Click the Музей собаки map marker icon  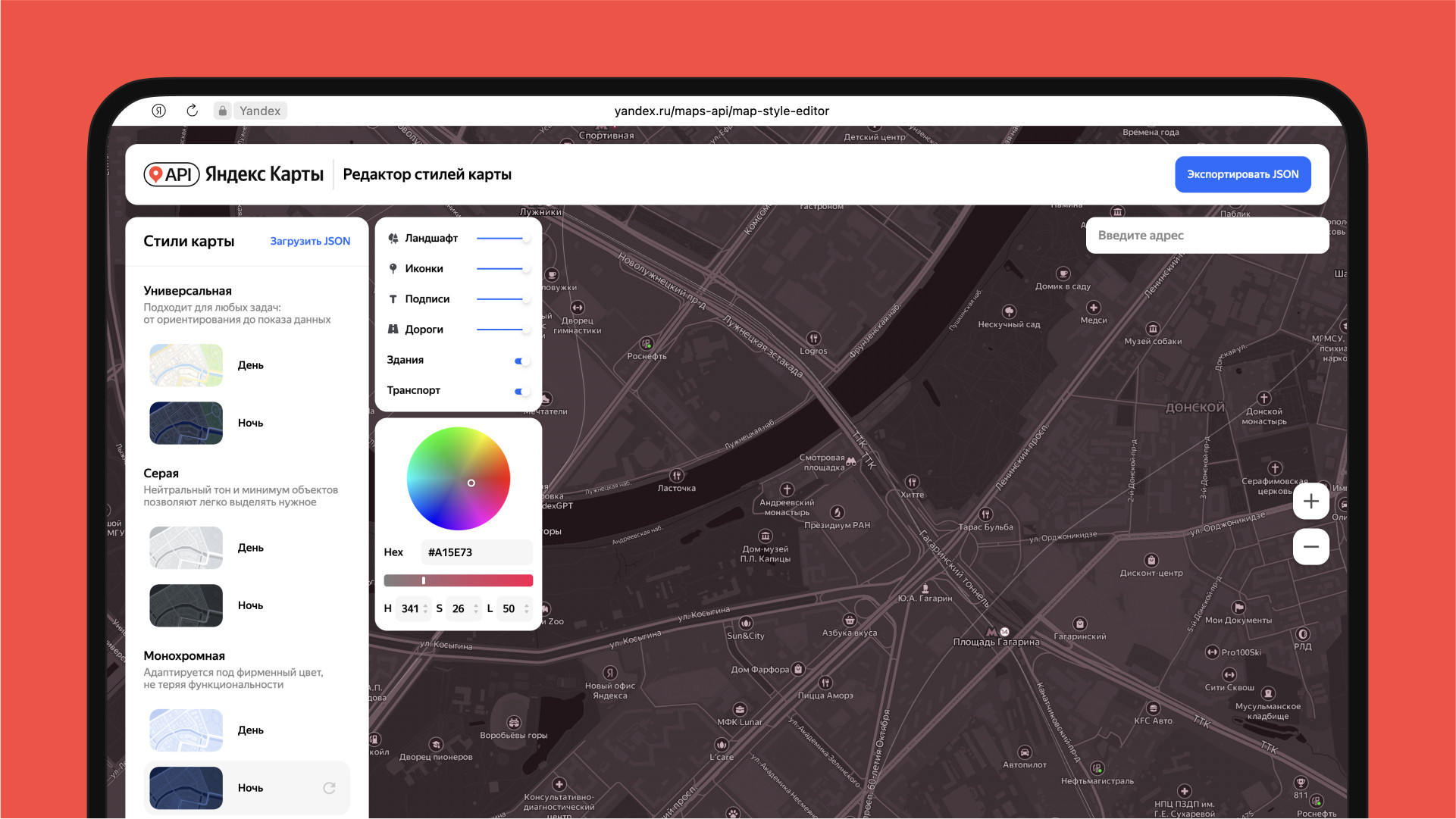pos(1153,329)
